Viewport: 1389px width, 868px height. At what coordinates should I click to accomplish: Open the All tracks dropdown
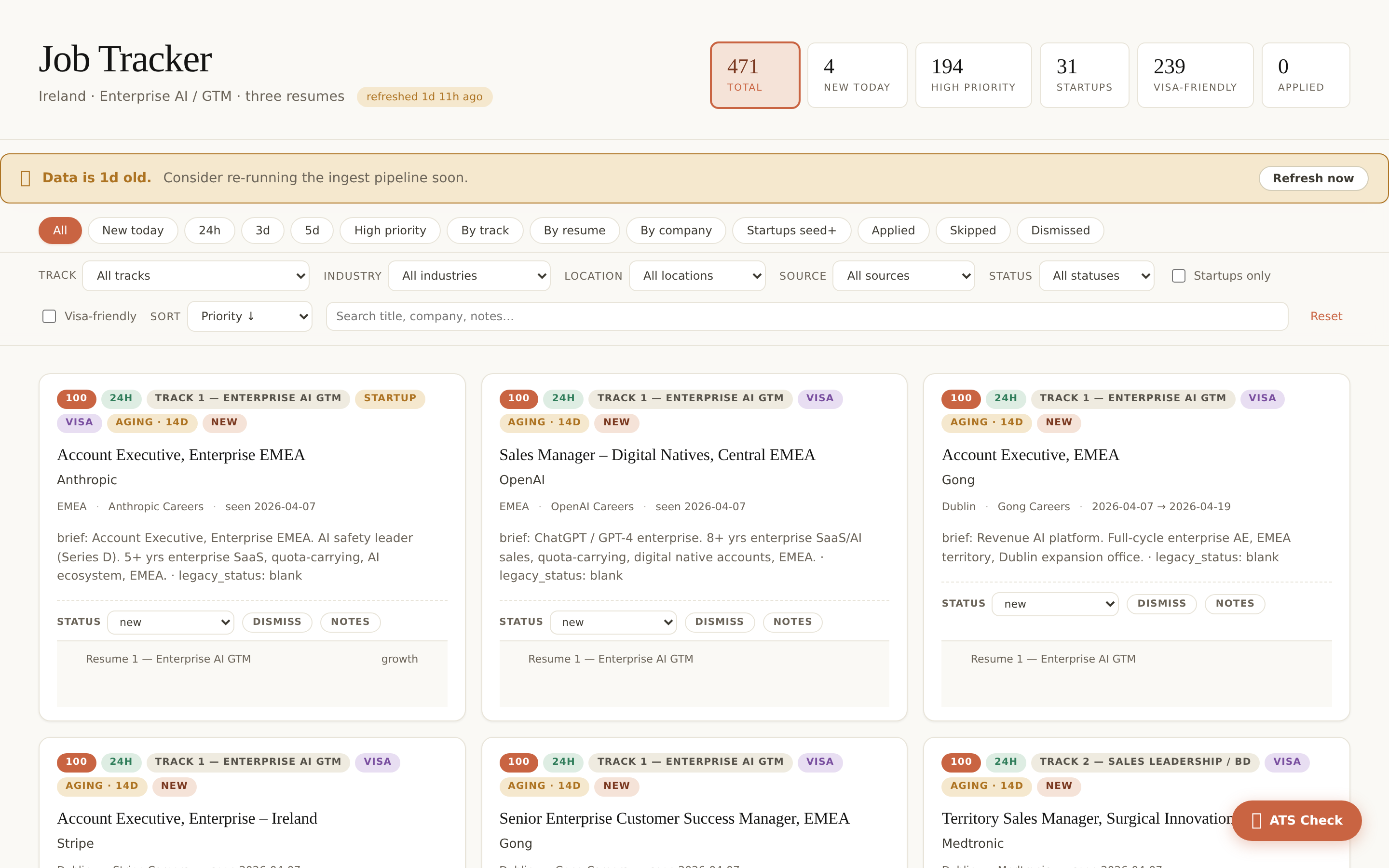pos(196,275)
